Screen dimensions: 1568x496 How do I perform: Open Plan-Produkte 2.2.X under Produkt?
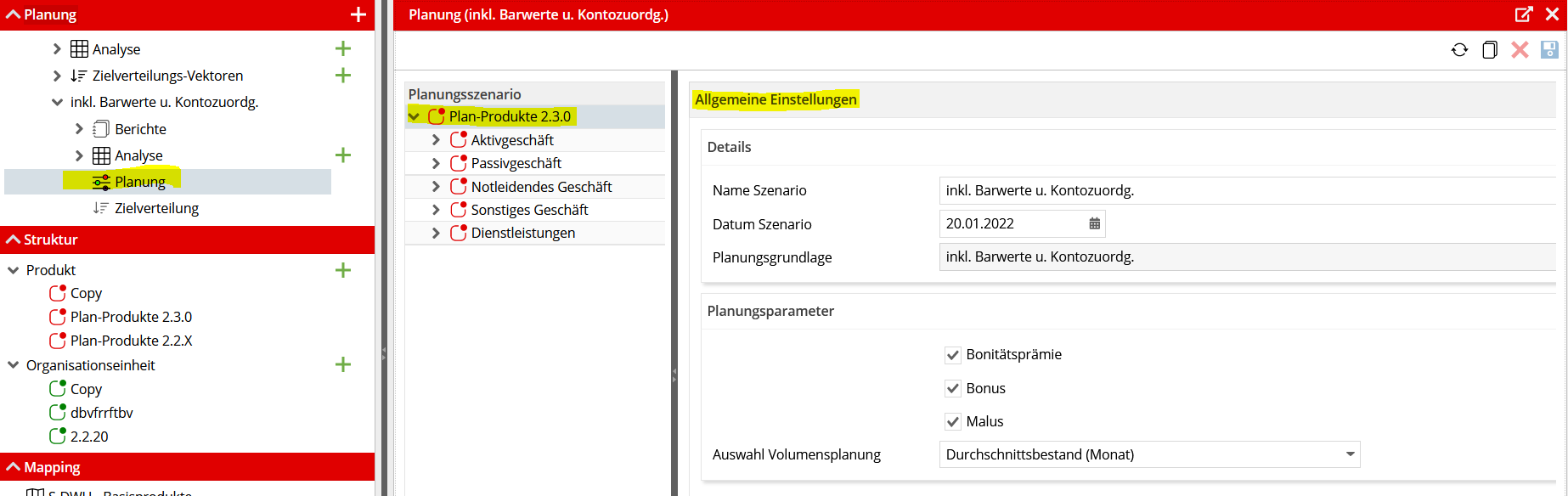(131, 341)
